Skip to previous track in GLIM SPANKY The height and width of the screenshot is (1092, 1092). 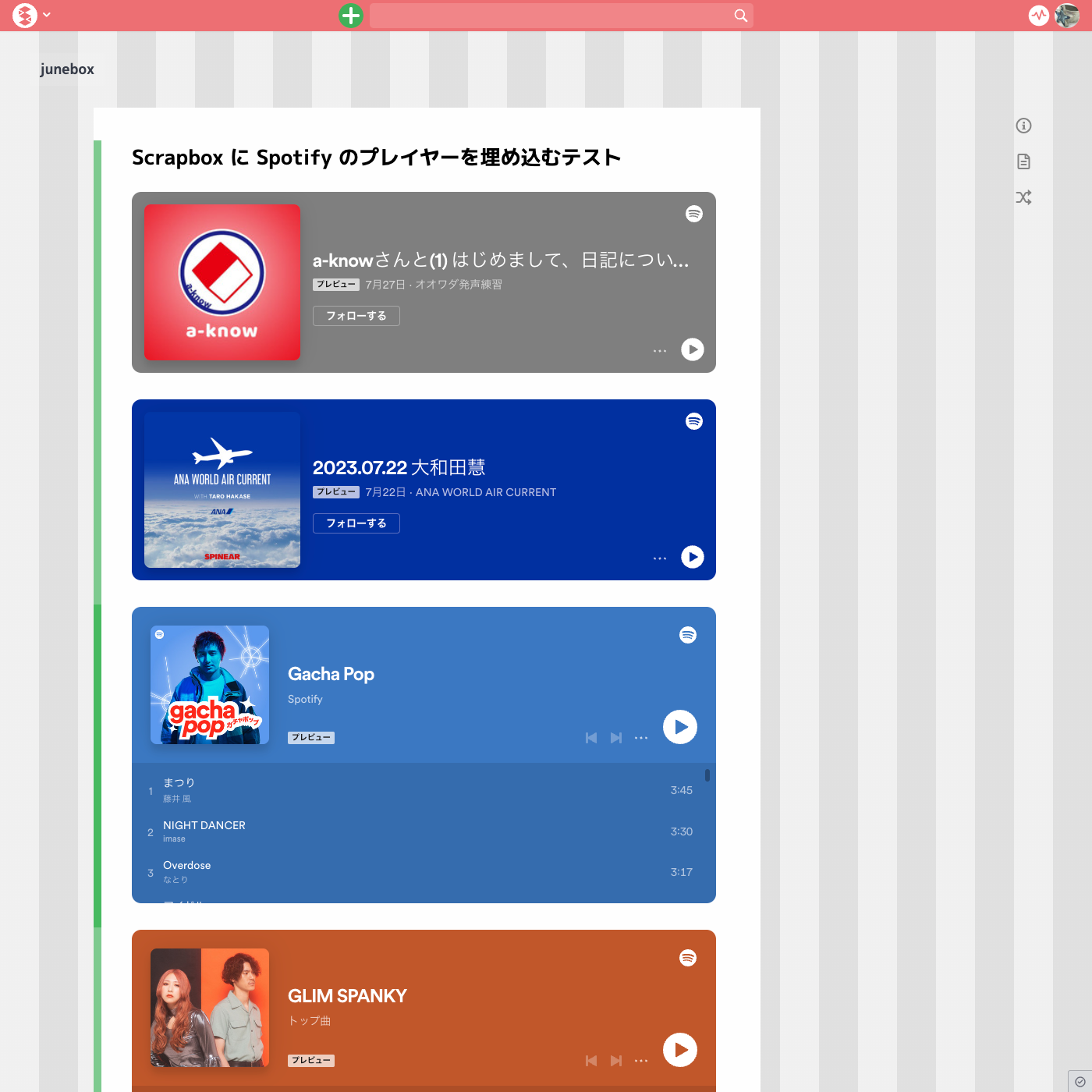(591, 1061)
